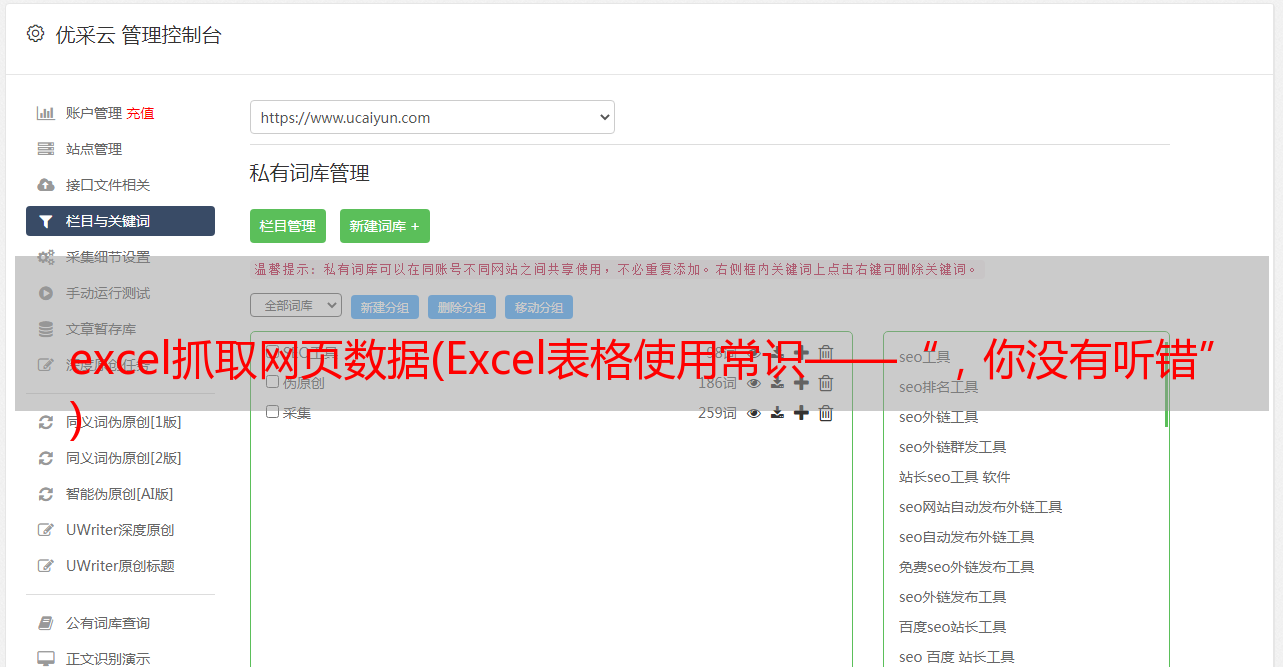
Task: View keywords of the 伪原创 library
Action: tap(754, 383)
